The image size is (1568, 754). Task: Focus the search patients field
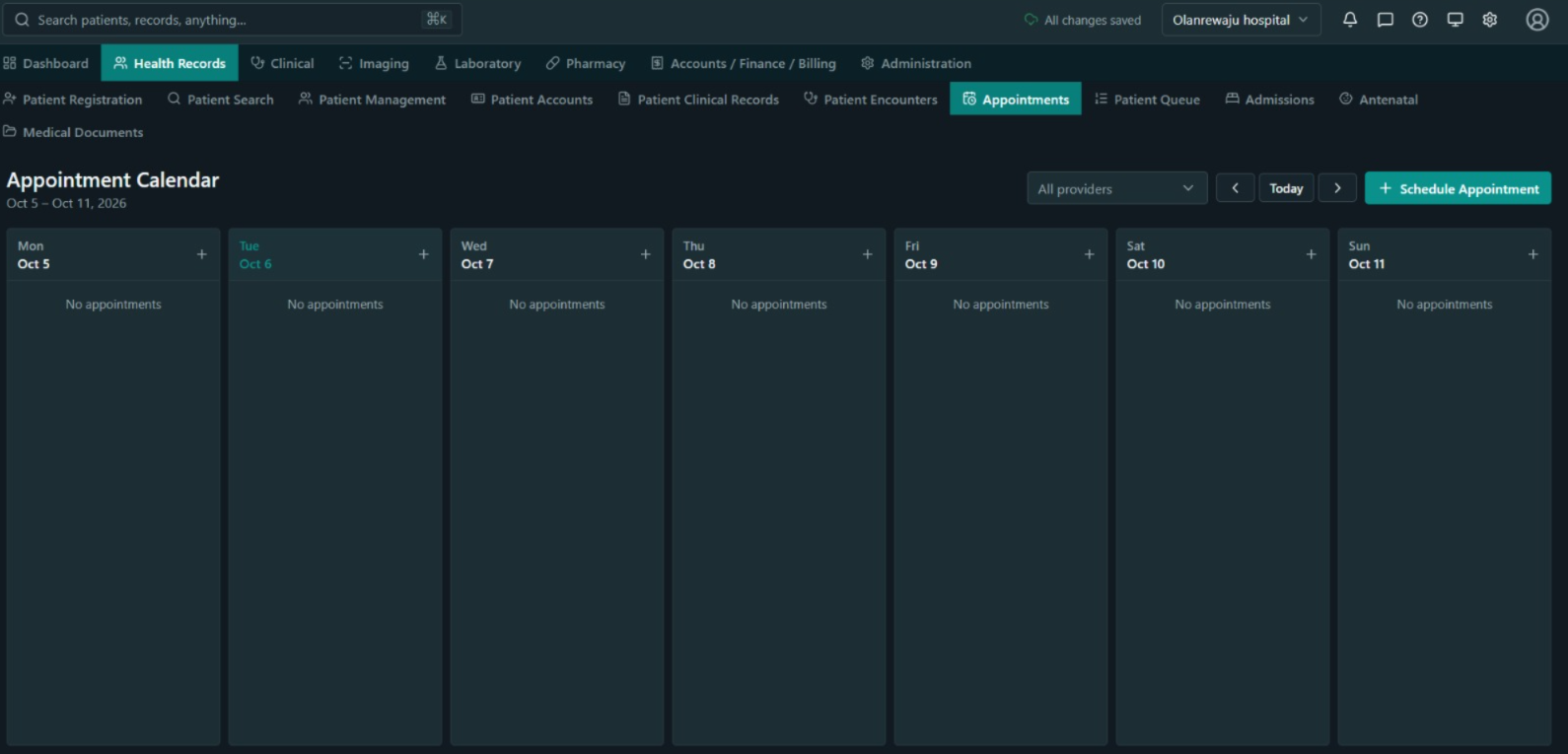pyautogui.click(x=232, y=20)
